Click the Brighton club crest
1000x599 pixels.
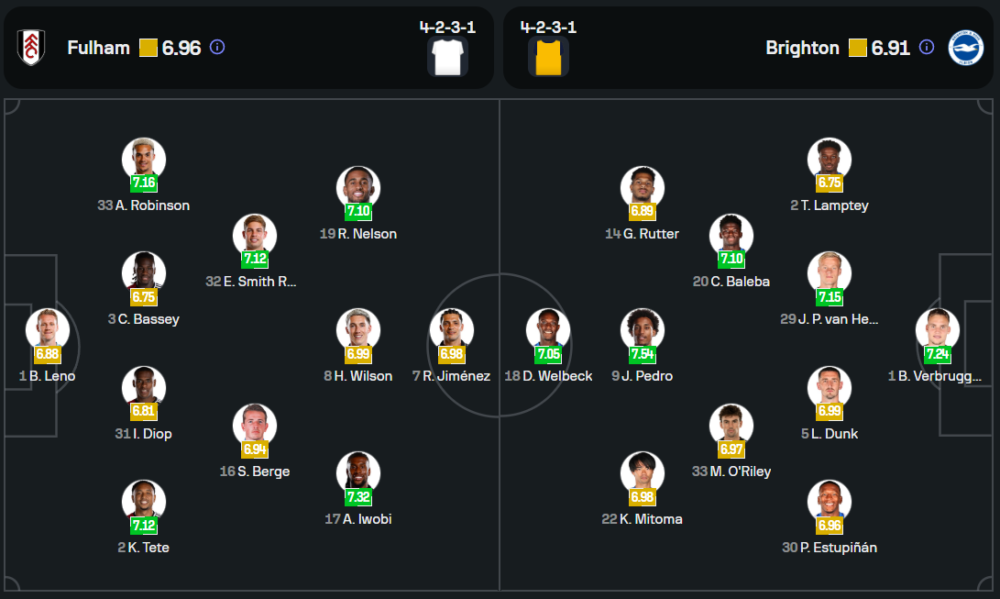click(966, 47)
